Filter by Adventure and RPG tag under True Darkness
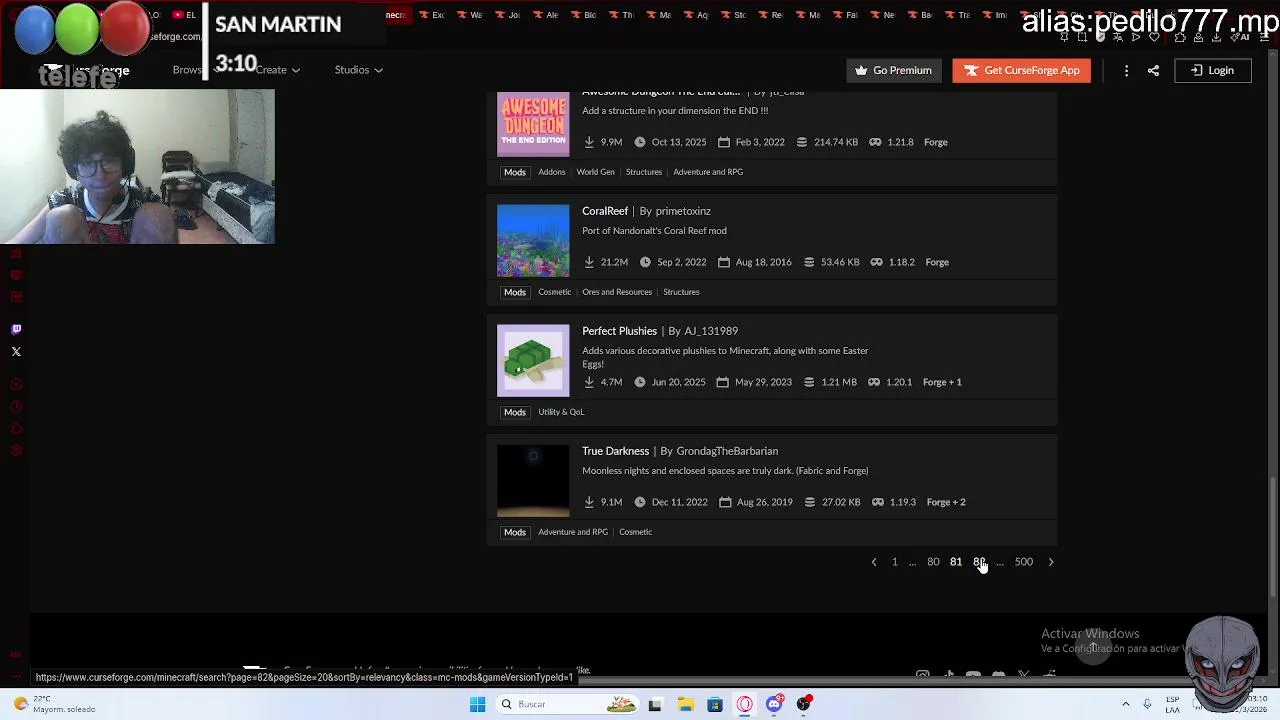 coord(573,532)
